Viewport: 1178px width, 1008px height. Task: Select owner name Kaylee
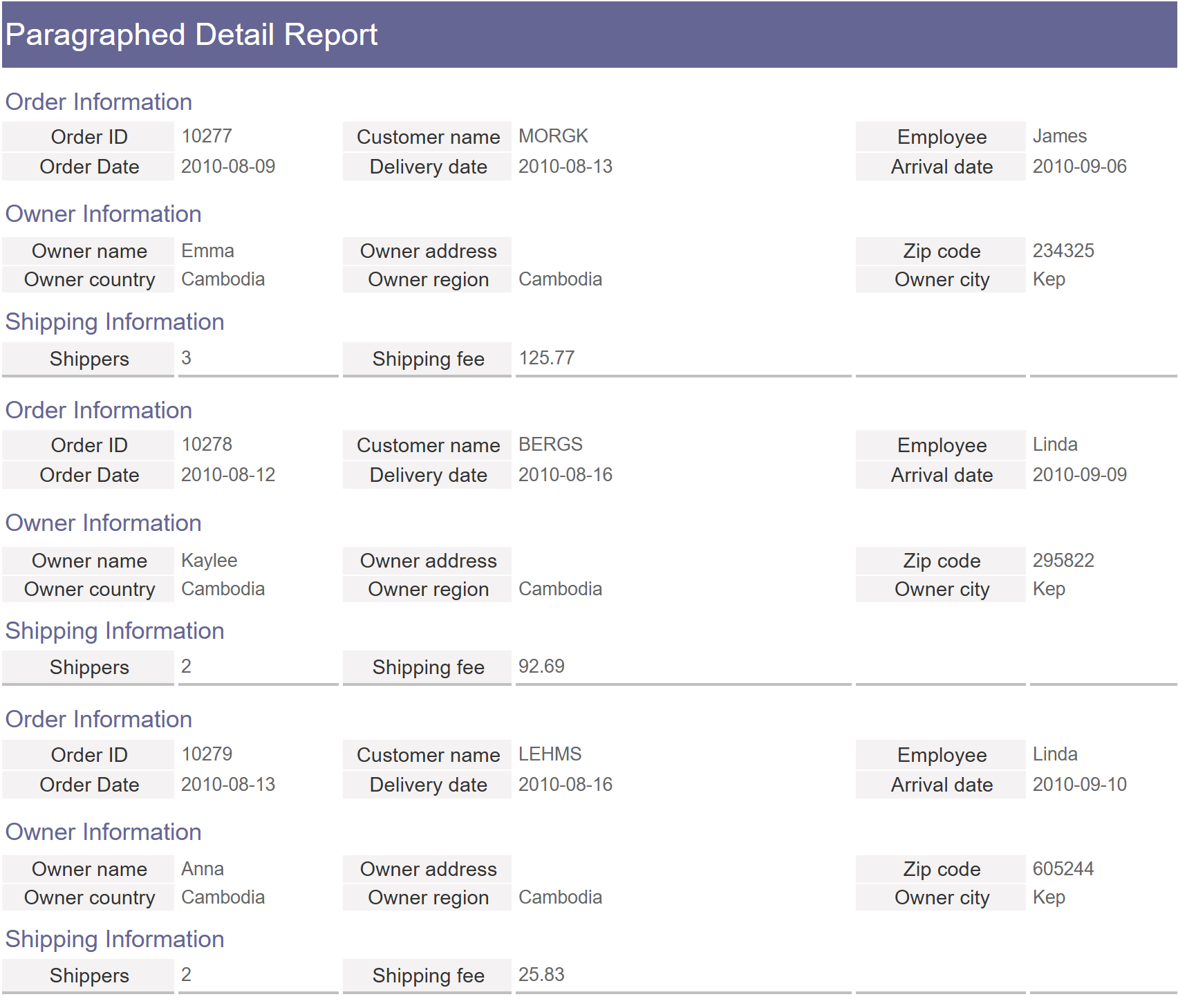[209, 561]
